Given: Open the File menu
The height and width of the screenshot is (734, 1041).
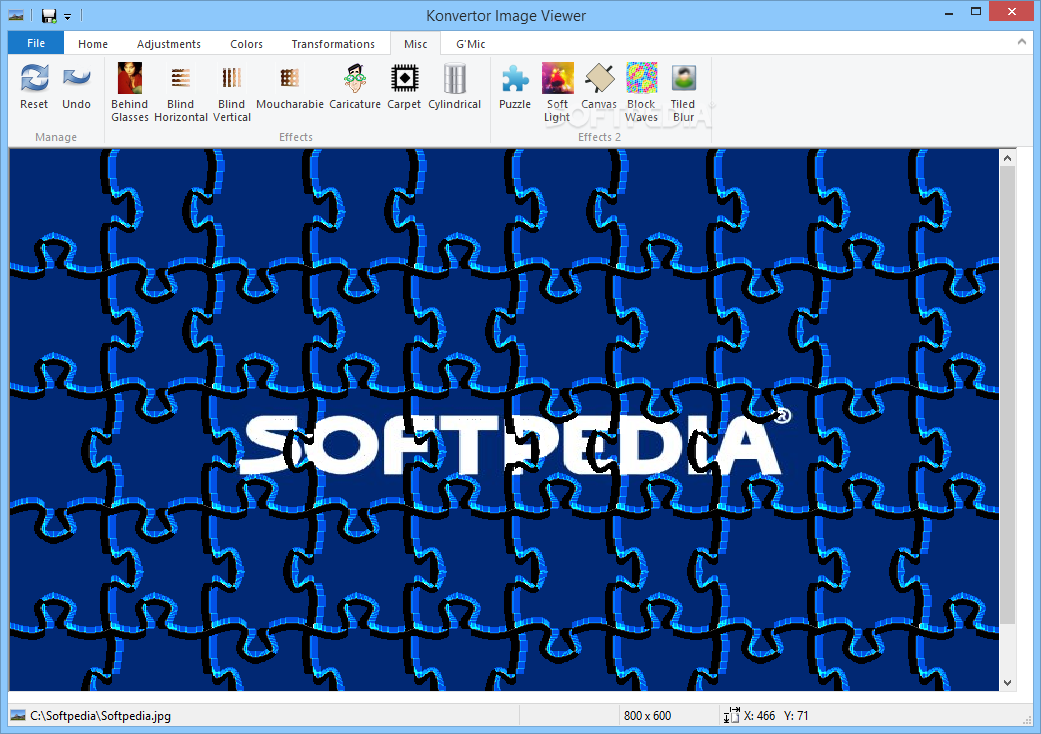Looking at the screenshot, I should [36, 43].
